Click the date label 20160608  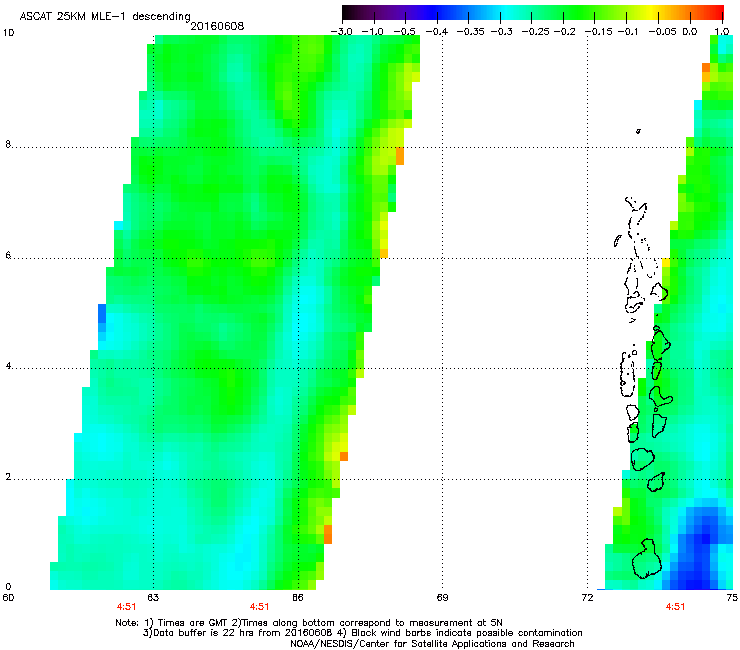tap(217, 26)
